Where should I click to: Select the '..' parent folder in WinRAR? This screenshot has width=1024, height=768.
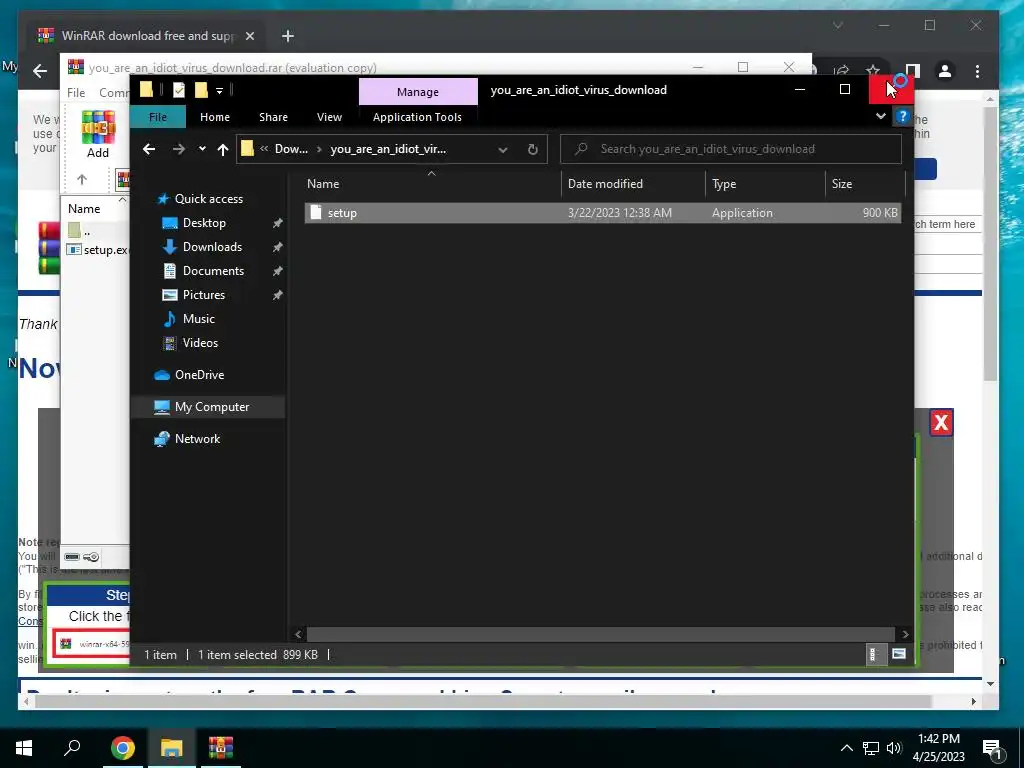pyautogui.click(x=80, y=231)
